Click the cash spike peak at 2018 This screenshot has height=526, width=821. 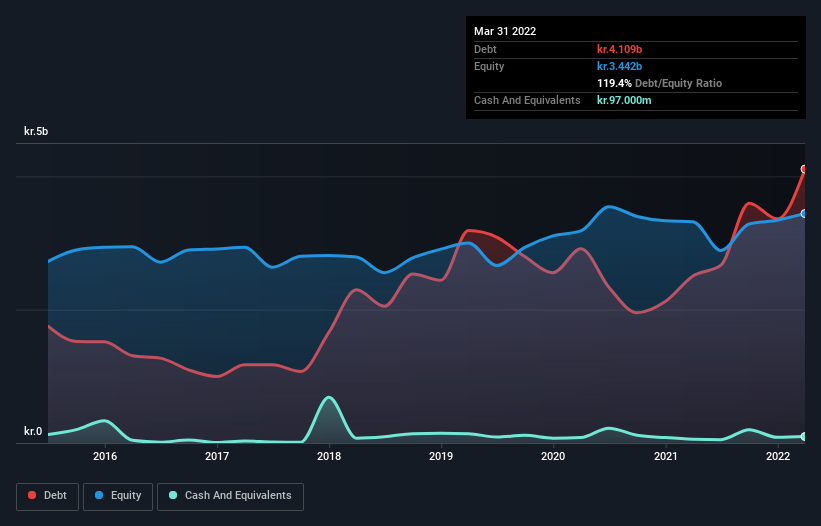point(329,398)
